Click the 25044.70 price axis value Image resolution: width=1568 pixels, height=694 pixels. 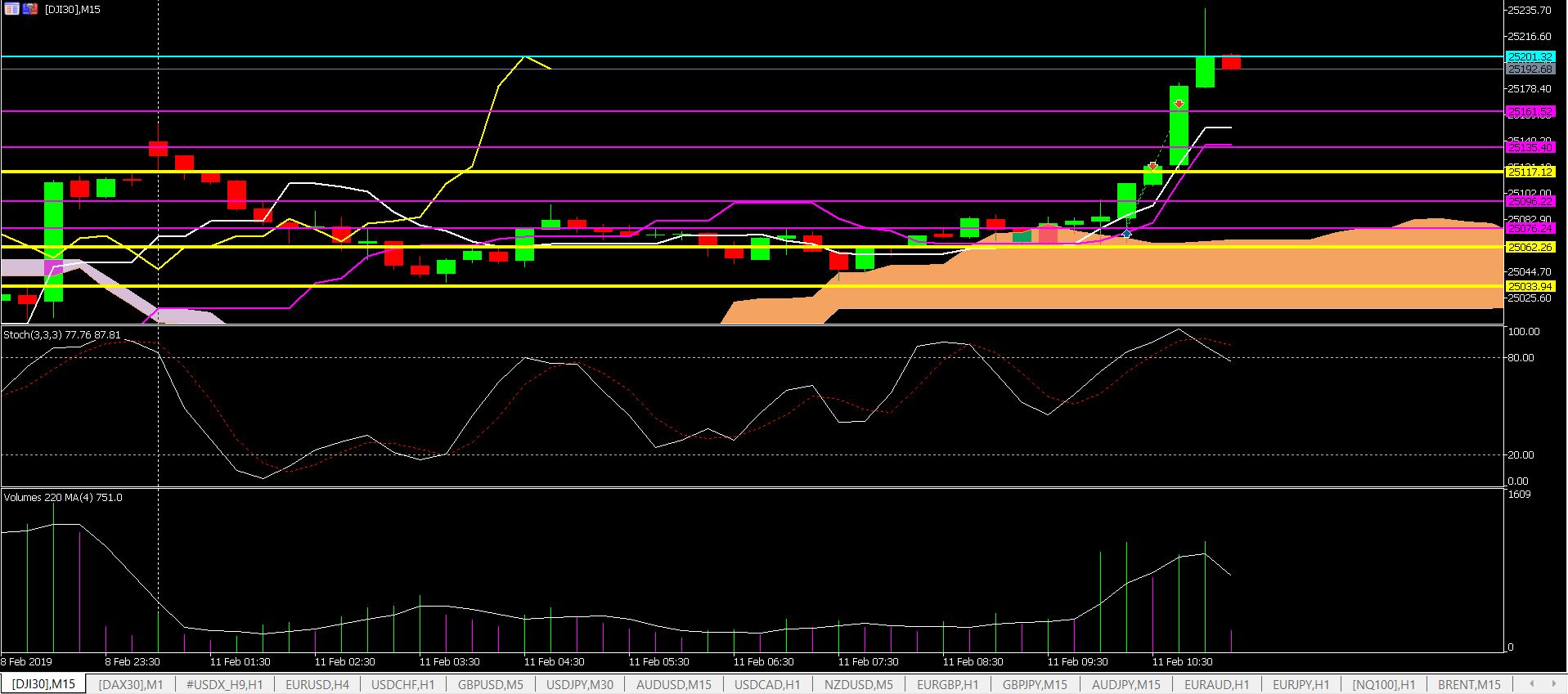point(1529,272)
